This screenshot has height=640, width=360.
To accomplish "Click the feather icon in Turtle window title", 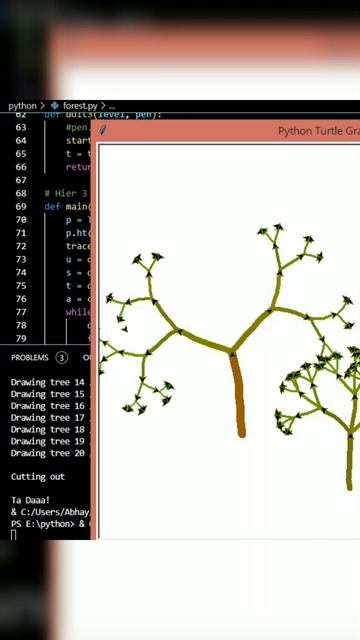I will tap(103, 131).
